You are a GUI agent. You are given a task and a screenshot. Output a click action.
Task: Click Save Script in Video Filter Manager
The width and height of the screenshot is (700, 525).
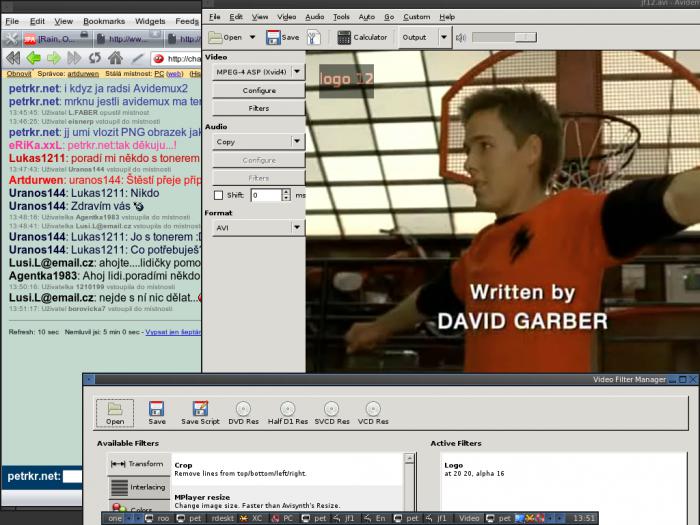pyautogui.click(x=200, y=413)
